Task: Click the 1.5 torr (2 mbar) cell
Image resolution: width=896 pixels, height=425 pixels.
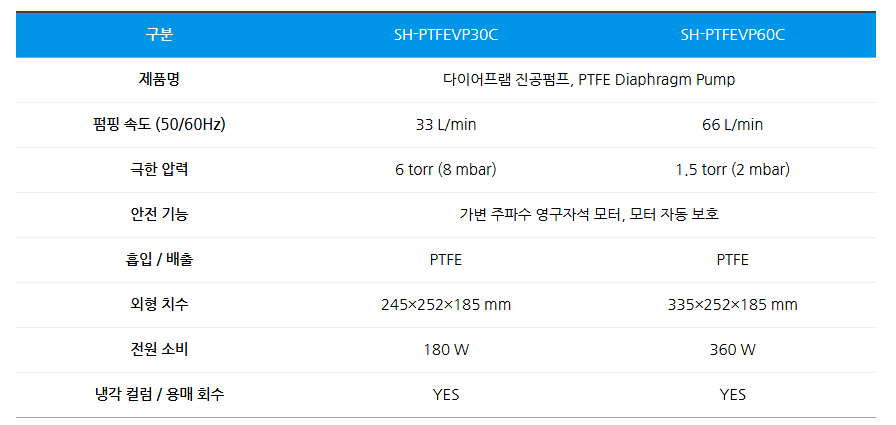Action: pyautogui.click(x=732, y=170)
